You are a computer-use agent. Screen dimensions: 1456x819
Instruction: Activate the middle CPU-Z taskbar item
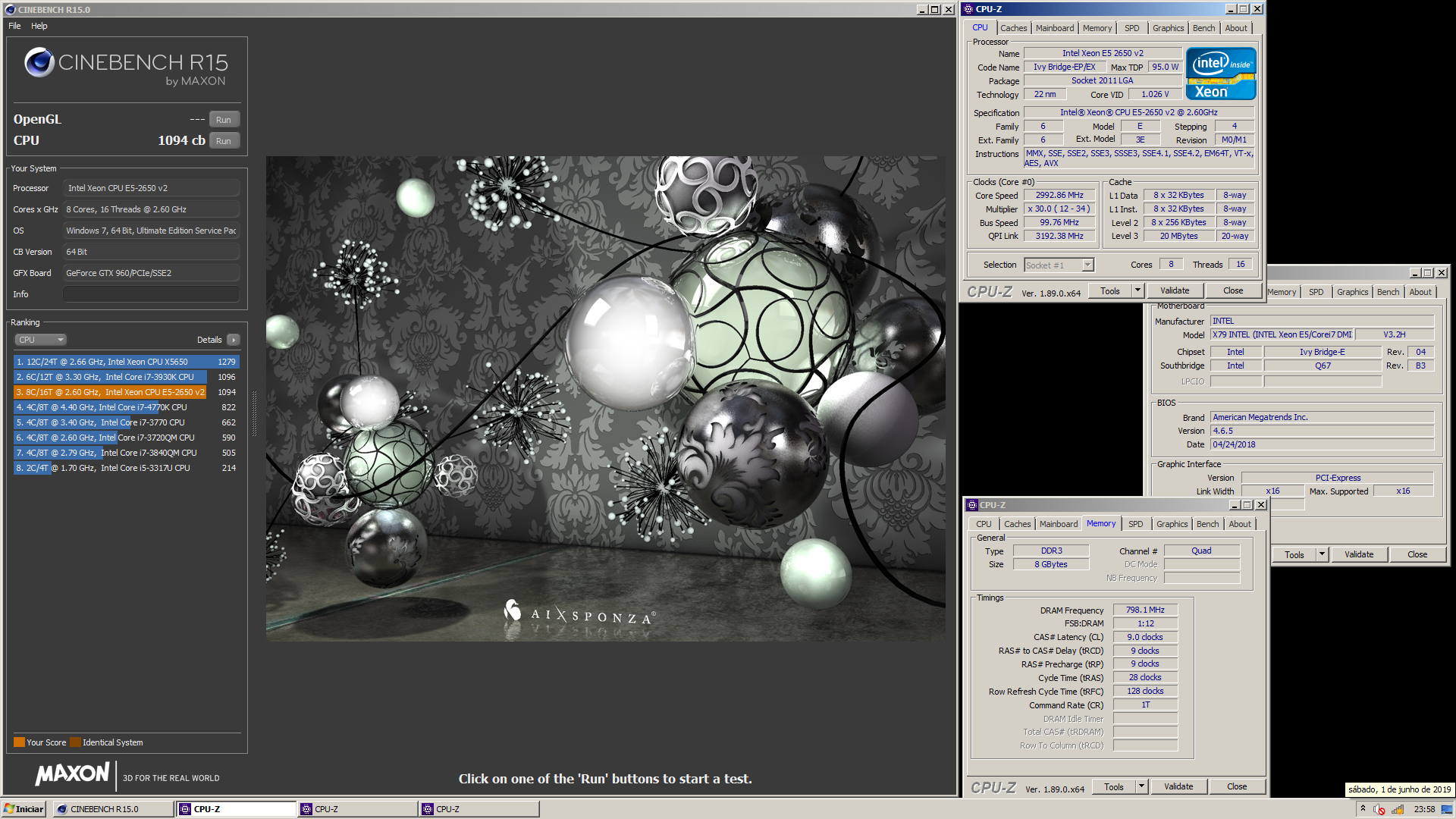pyautogui.click(x=358, y=809)
